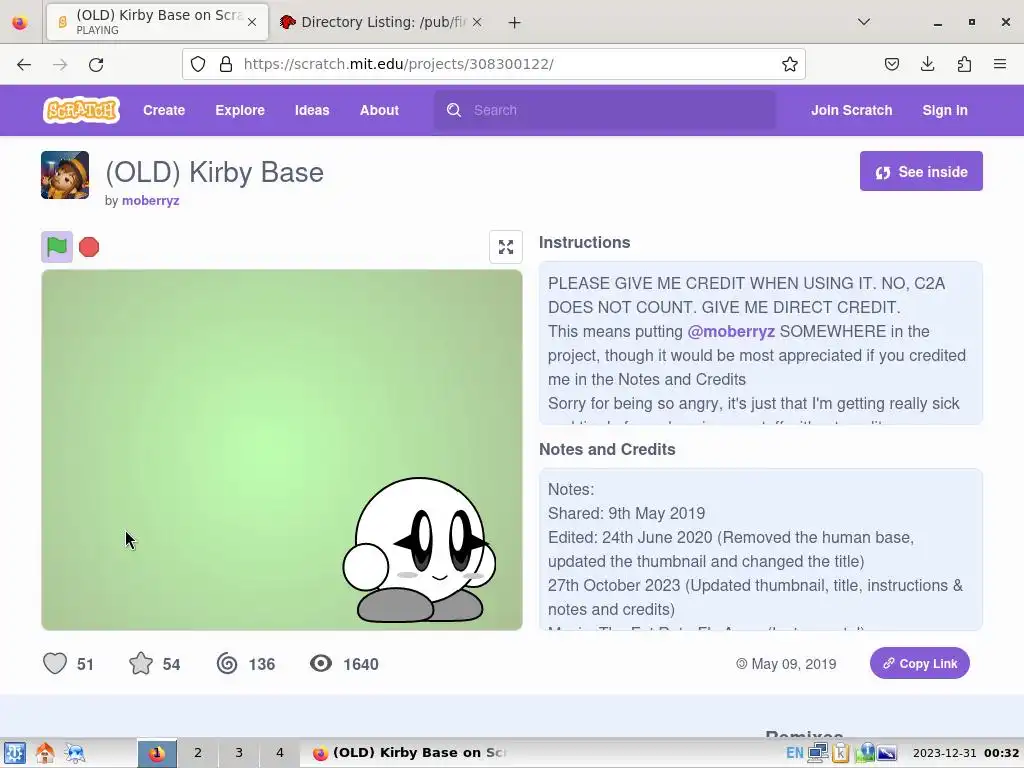Screen dimensions: 1024x768
Task: Close the Kirby Base tab
Action: point(252,22)
